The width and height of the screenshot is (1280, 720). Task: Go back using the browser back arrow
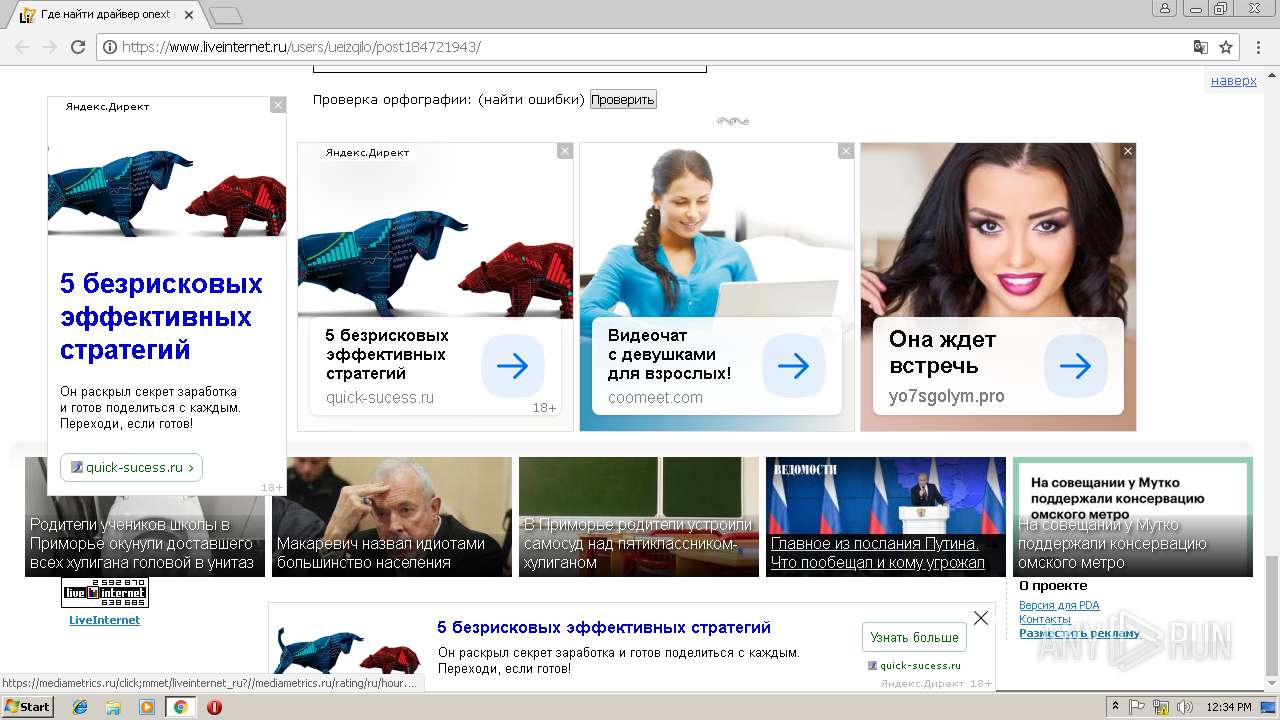(x=22, y=47)
